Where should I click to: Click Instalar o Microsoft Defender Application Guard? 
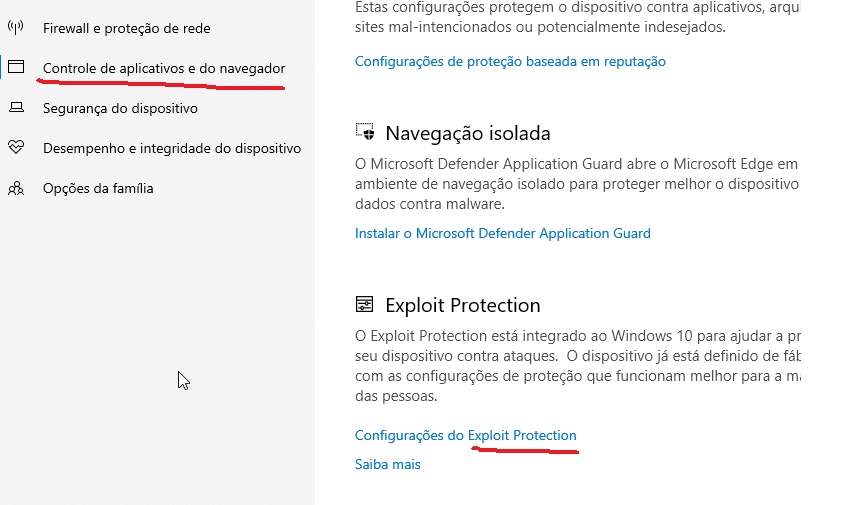(x=502, y=233)
